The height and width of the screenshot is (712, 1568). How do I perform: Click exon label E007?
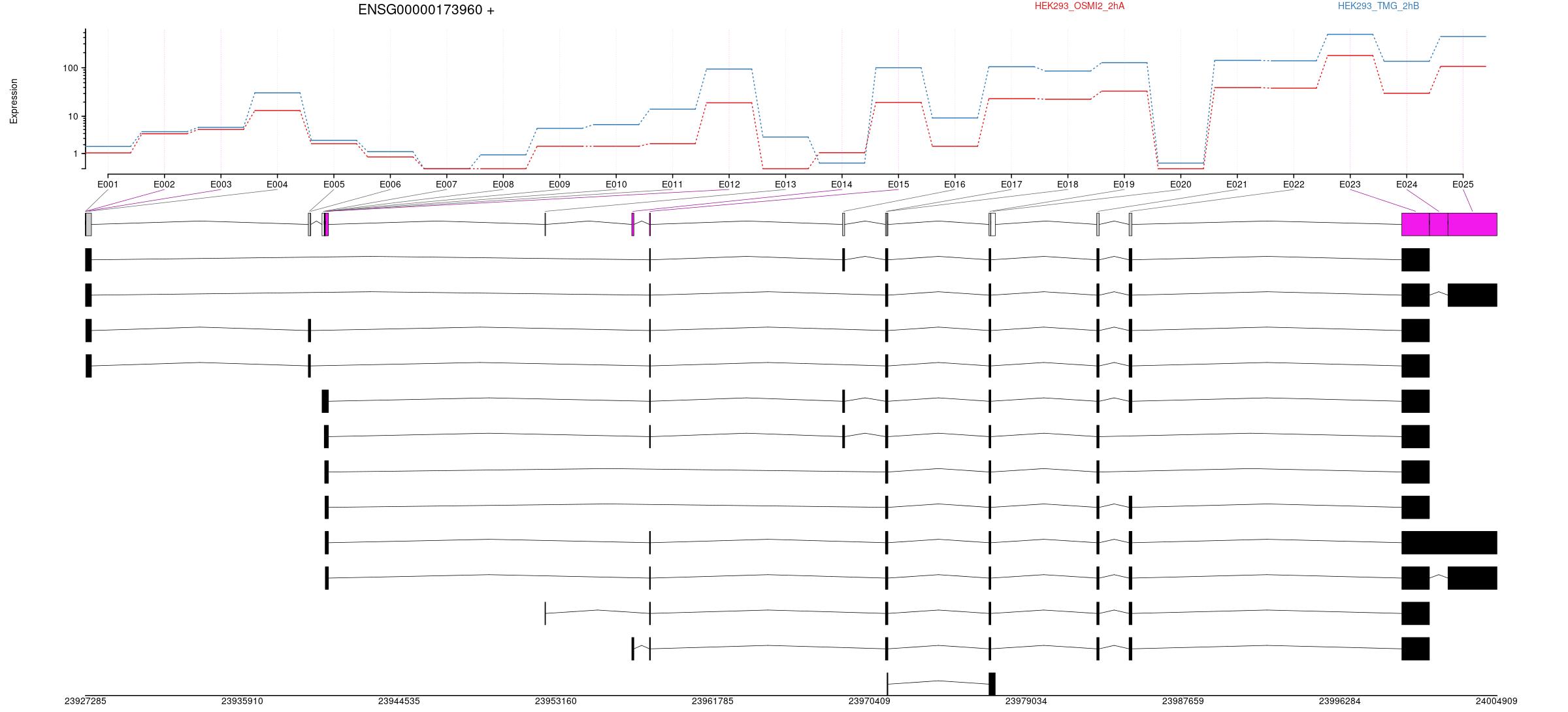click(x=446, y=184)
